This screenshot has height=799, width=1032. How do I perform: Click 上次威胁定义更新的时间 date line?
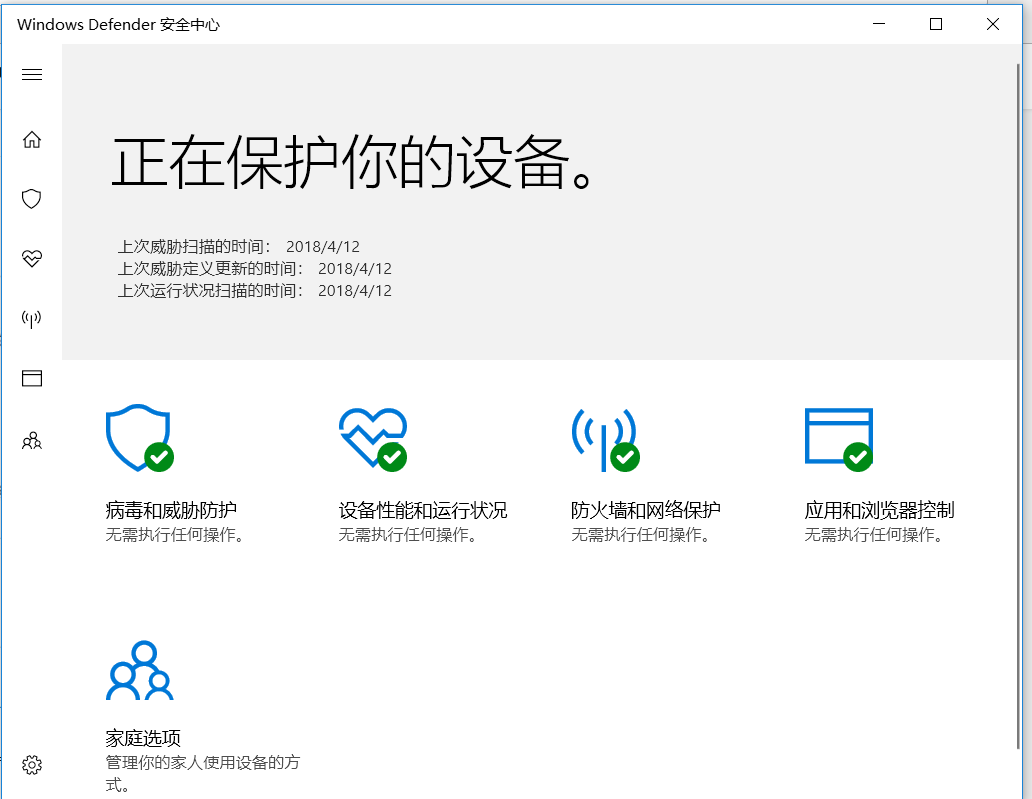[x=255, y=269]
